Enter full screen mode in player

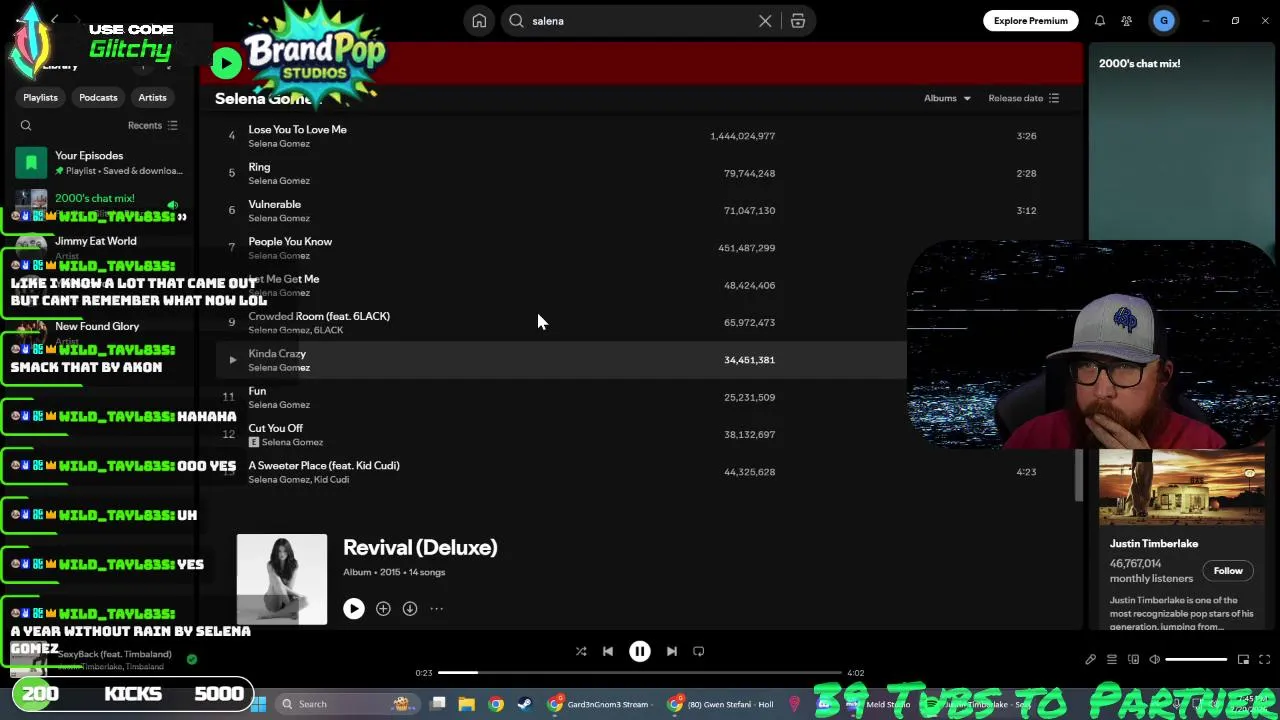[1265, 660]
